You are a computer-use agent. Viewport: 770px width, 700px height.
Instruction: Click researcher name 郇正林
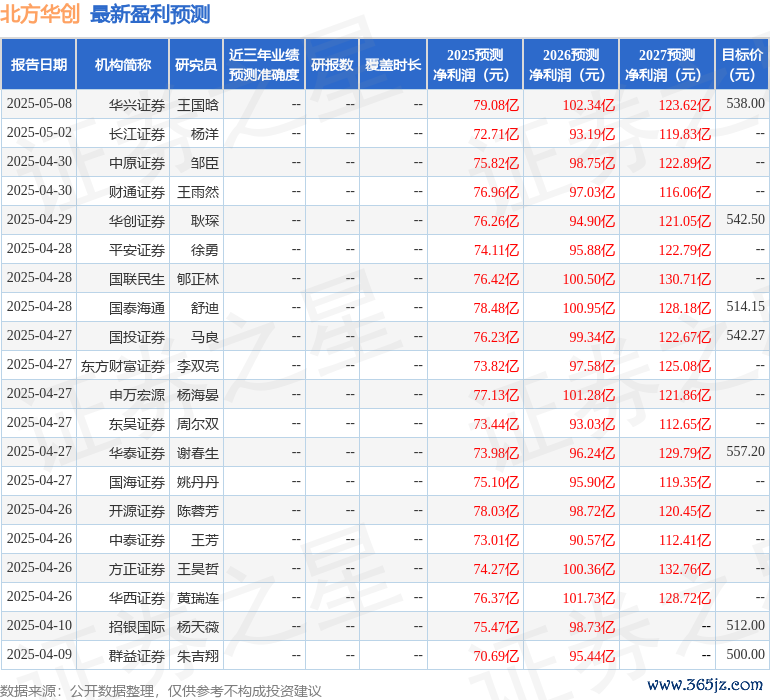pos(197,279)
